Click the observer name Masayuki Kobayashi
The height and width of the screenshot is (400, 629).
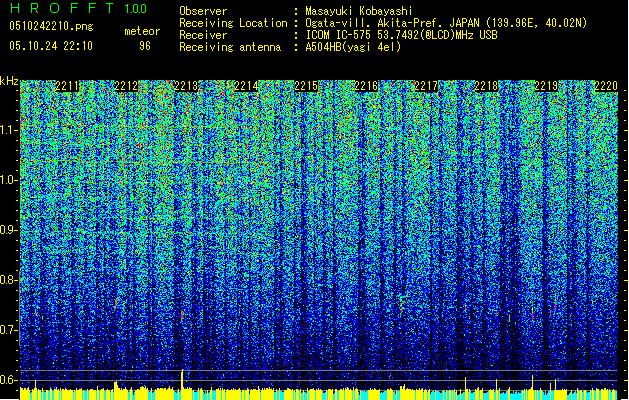click(359, 11)
